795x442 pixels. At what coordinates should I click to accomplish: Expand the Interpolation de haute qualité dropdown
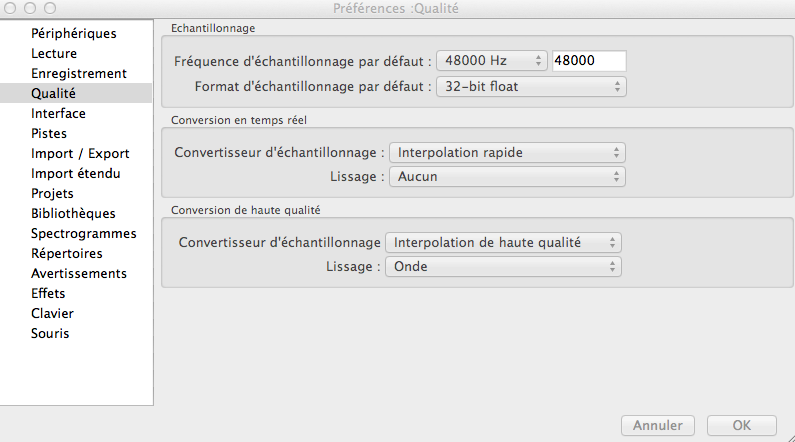(x=503, y=242)
